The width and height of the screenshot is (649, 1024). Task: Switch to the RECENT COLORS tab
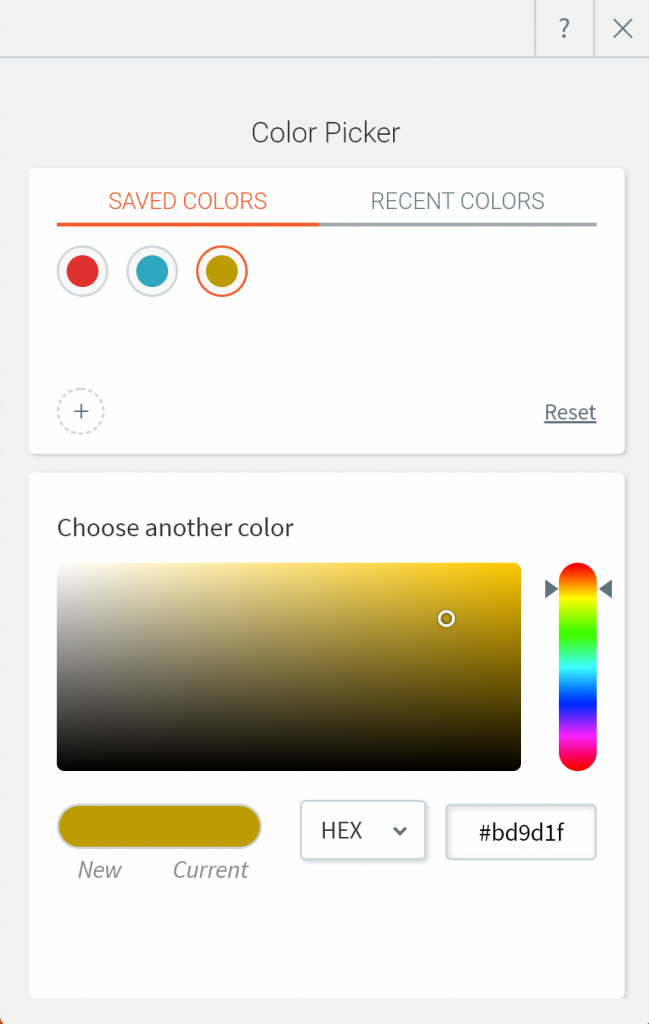457,201
